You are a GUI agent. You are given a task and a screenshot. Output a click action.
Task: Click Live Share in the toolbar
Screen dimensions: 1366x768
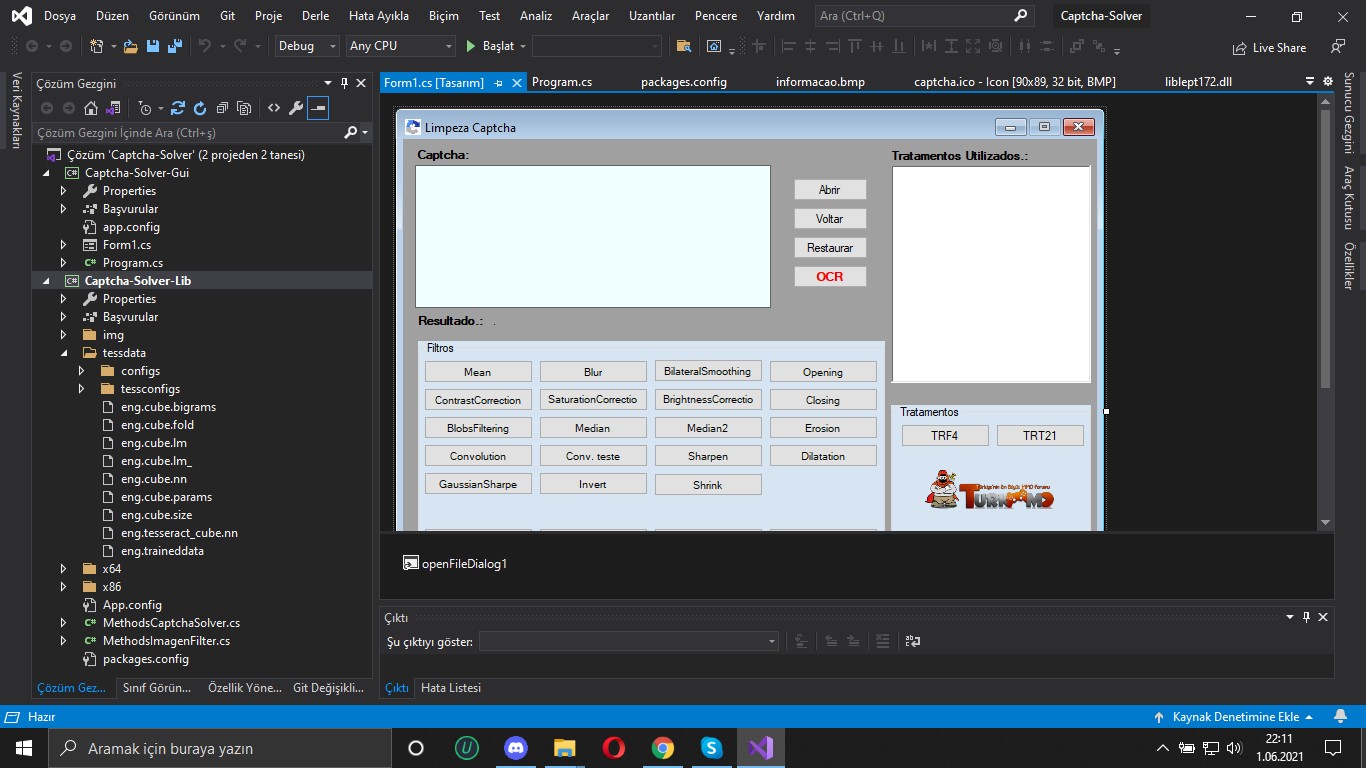[x=1269, y=47]
